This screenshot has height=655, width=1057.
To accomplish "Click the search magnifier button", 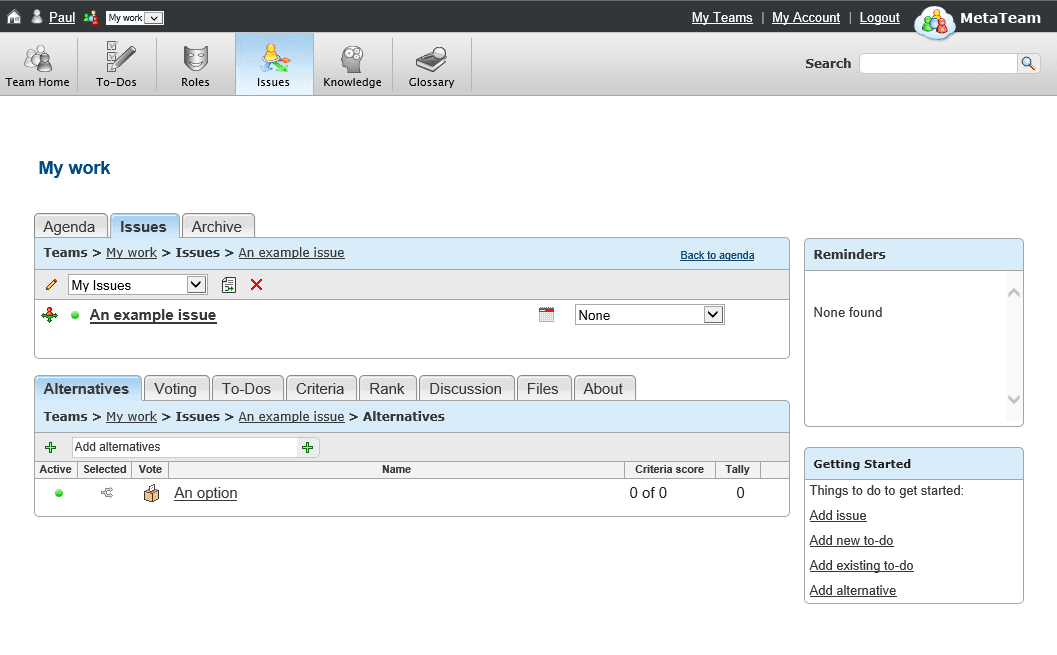I will pos(1028,63).
